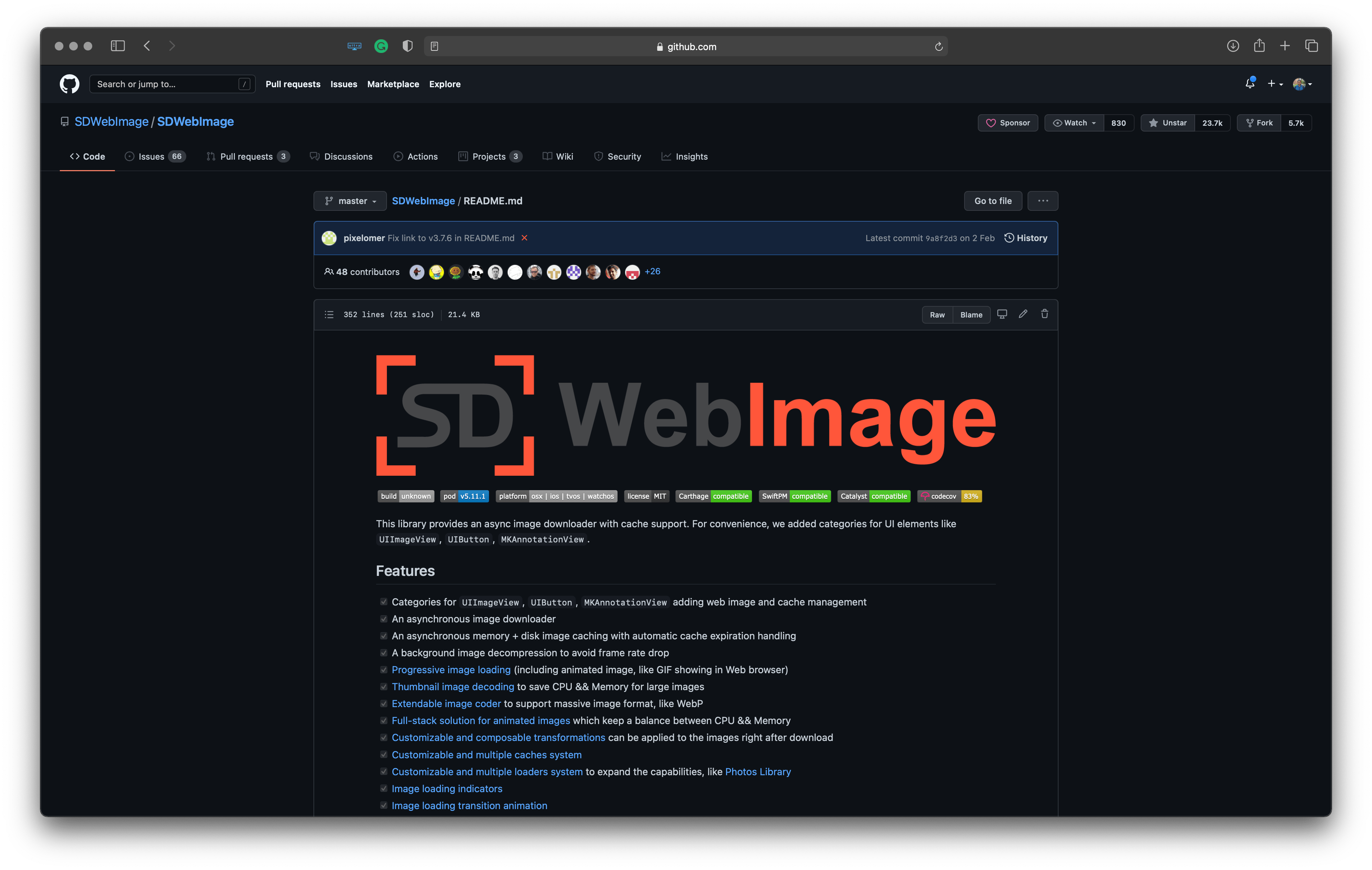The height and width of the screenshot is (870, 1372).
Task: Click the Go to file button
Action: [x=993, y=201]
